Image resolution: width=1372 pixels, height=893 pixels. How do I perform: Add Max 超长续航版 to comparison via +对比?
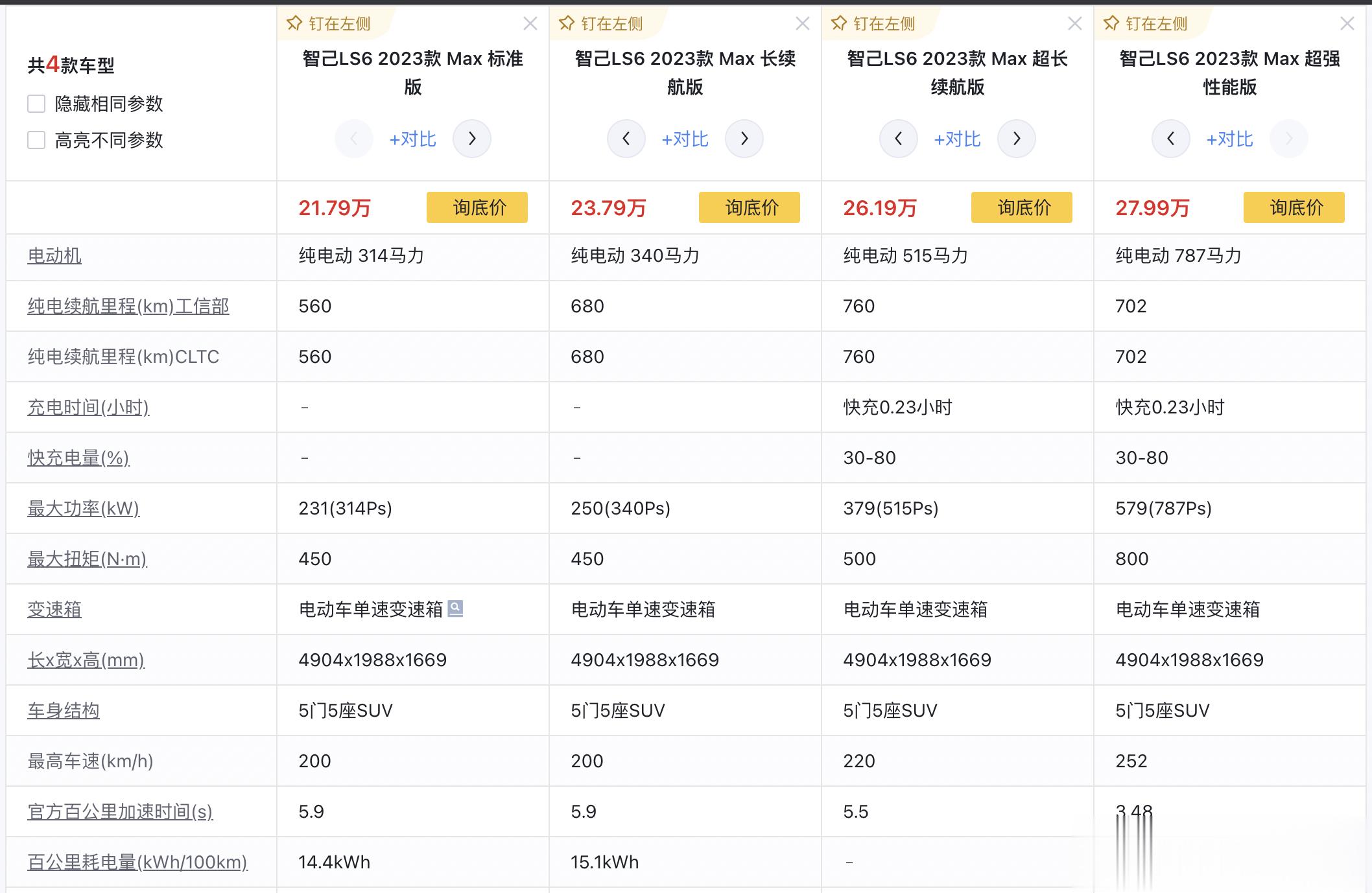958,139
